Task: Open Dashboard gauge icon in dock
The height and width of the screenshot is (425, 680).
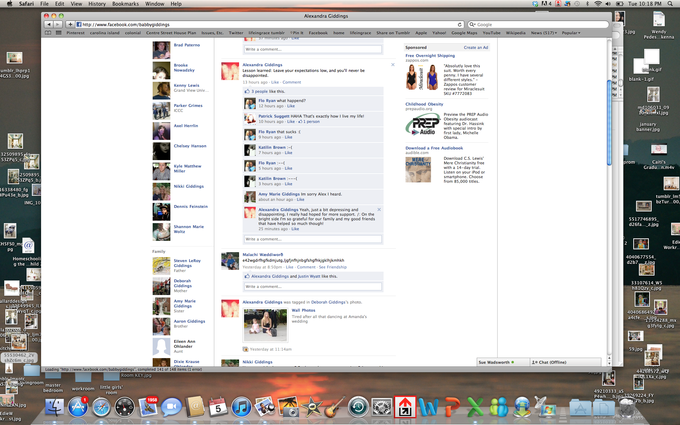Action: pos(124,408)
